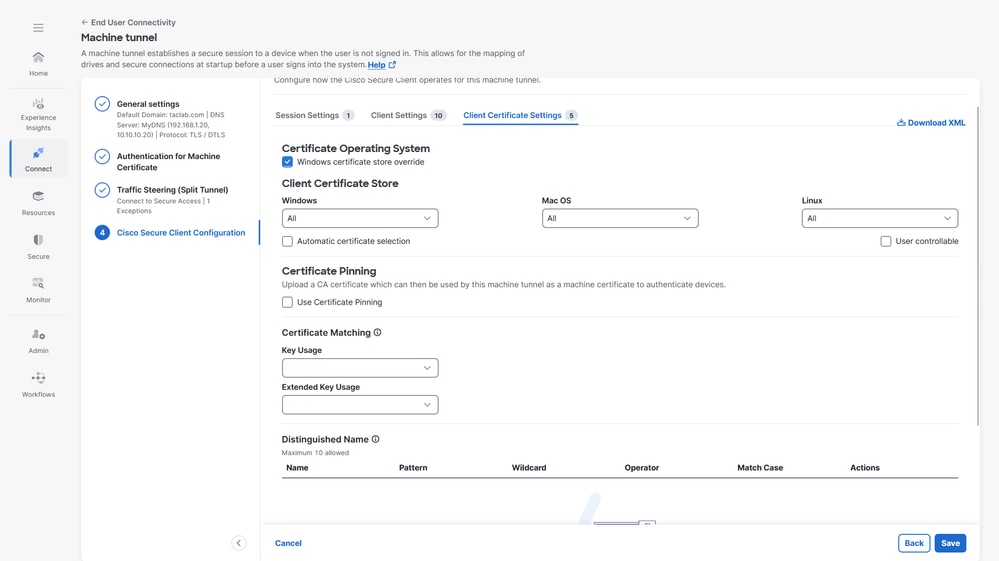Click the Operator column header
999x561 pixels.
click(x=642, y=467)
